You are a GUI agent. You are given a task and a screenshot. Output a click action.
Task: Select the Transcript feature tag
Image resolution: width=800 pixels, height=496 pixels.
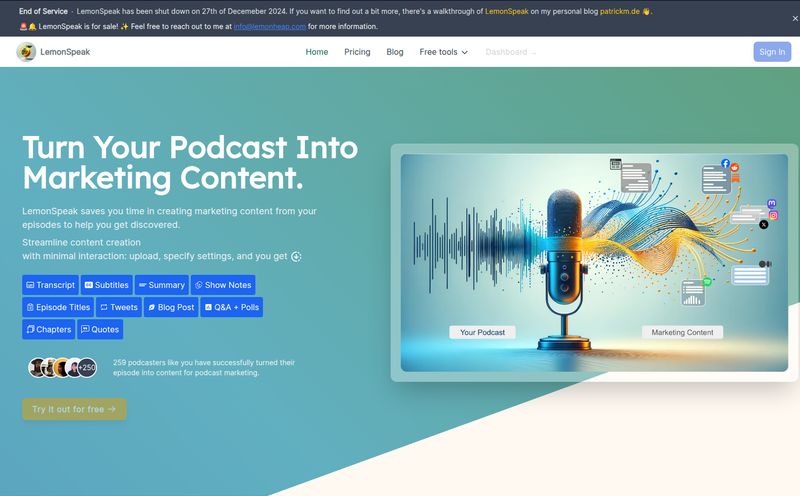tap(51, 285)
